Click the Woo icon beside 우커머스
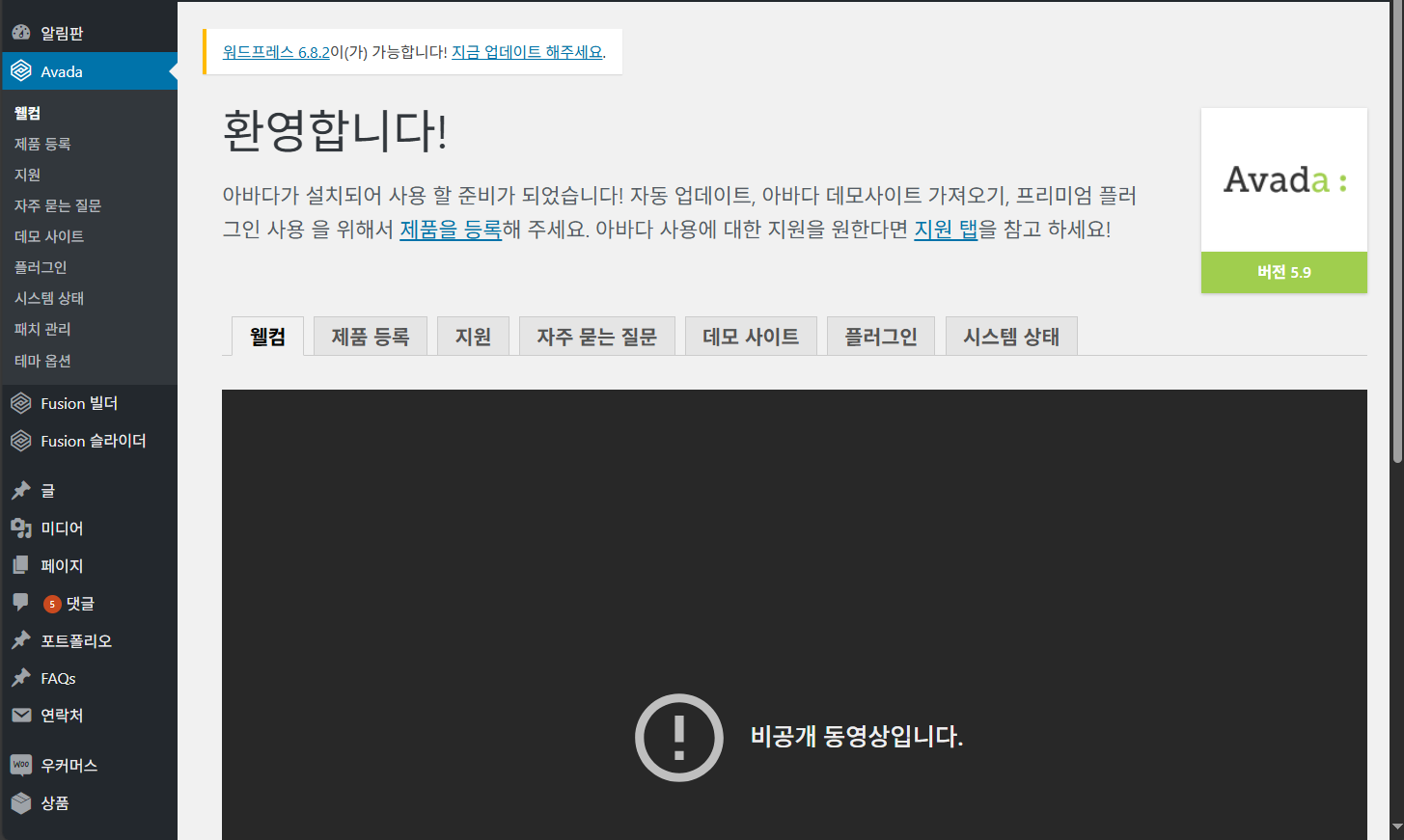Screen dimensions: 1404x840 click(21, 765)
